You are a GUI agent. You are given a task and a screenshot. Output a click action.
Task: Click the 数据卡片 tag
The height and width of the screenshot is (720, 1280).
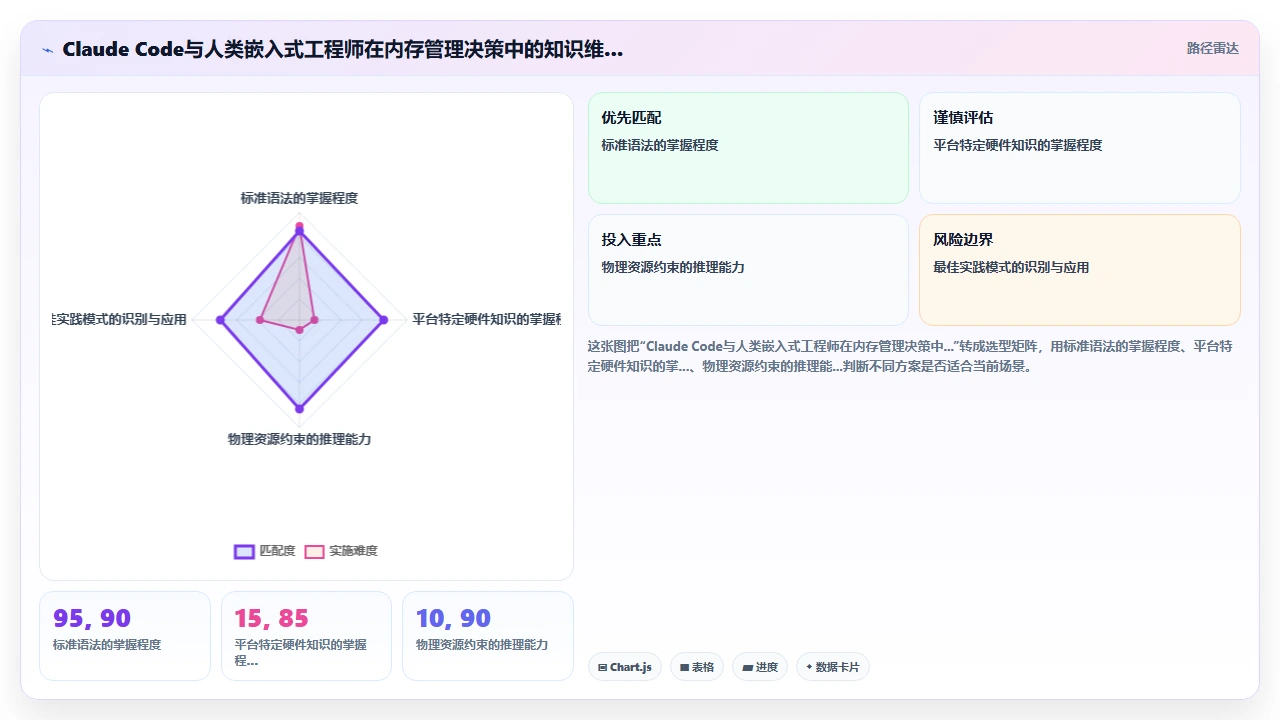coord(833,667)
